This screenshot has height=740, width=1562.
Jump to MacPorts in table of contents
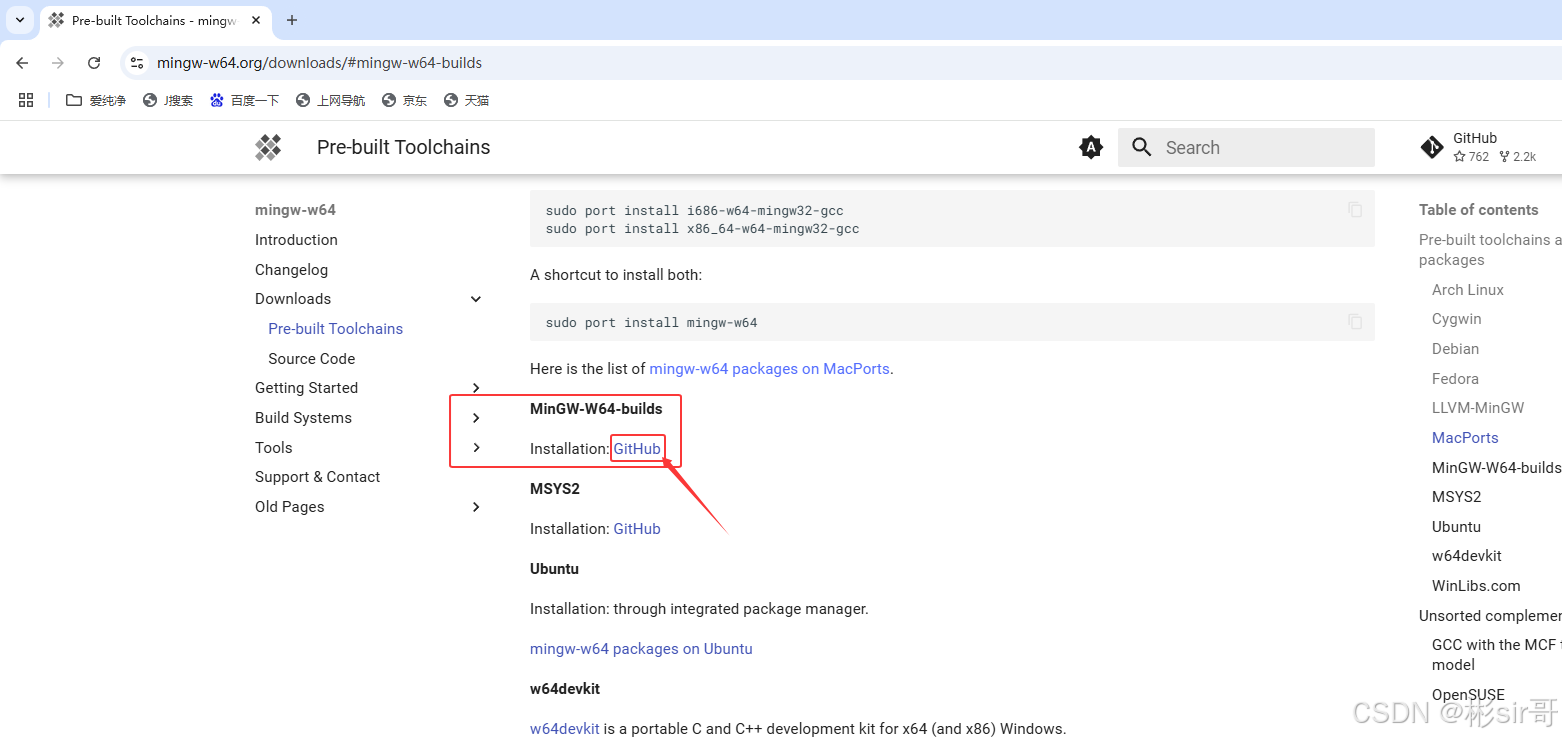[1465, 438]
